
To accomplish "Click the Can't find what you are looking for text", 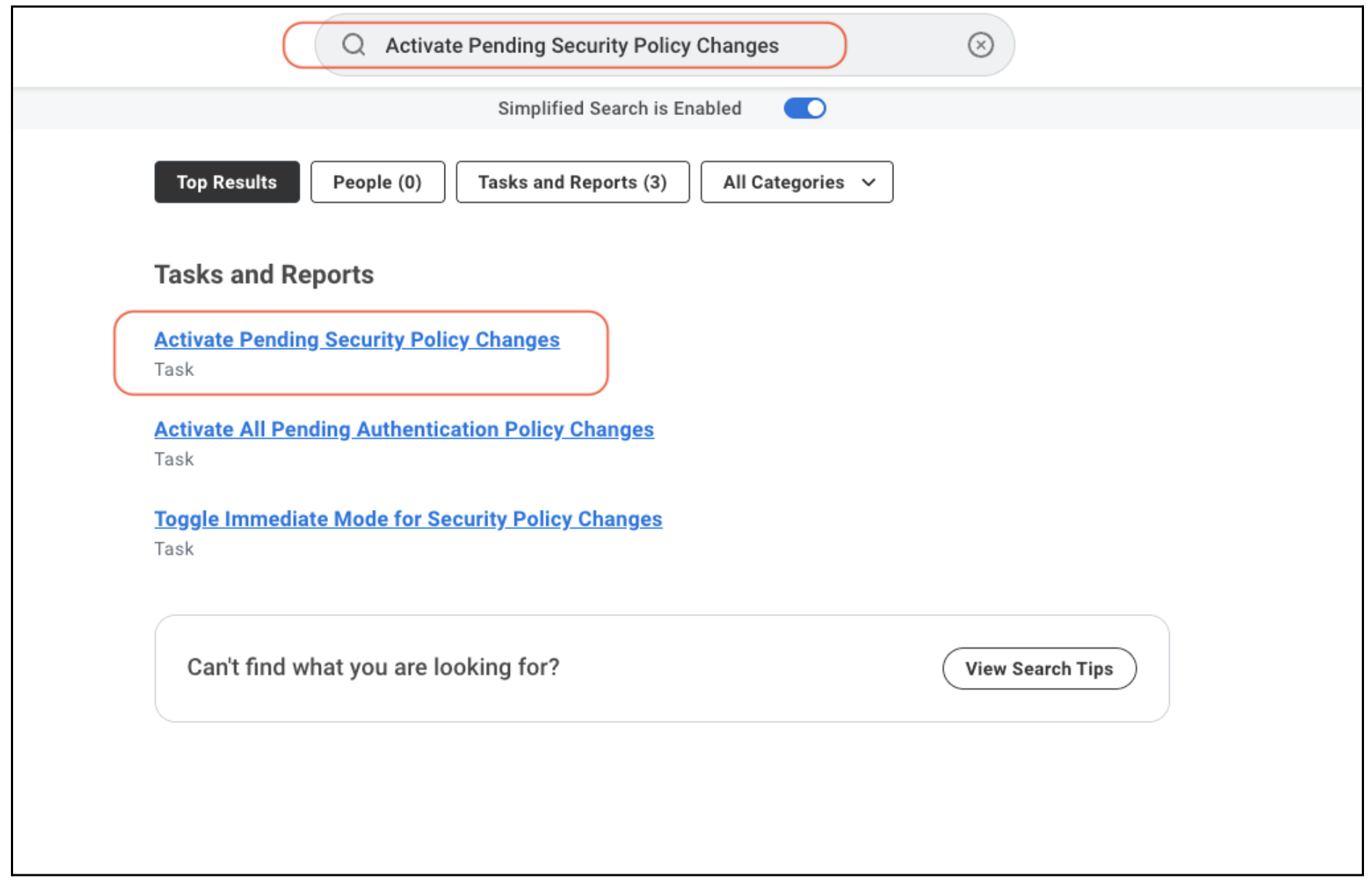I will pyautogui.click(x=373, y=667).
